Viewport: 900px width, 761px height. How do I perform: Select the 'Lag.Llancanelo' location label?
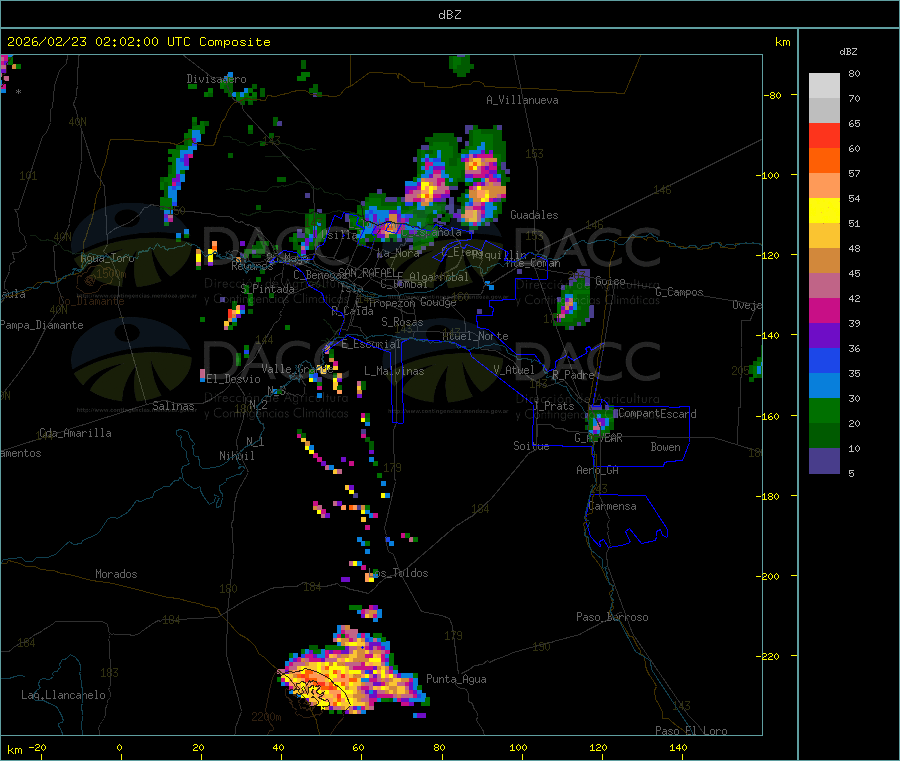(64, 695)
